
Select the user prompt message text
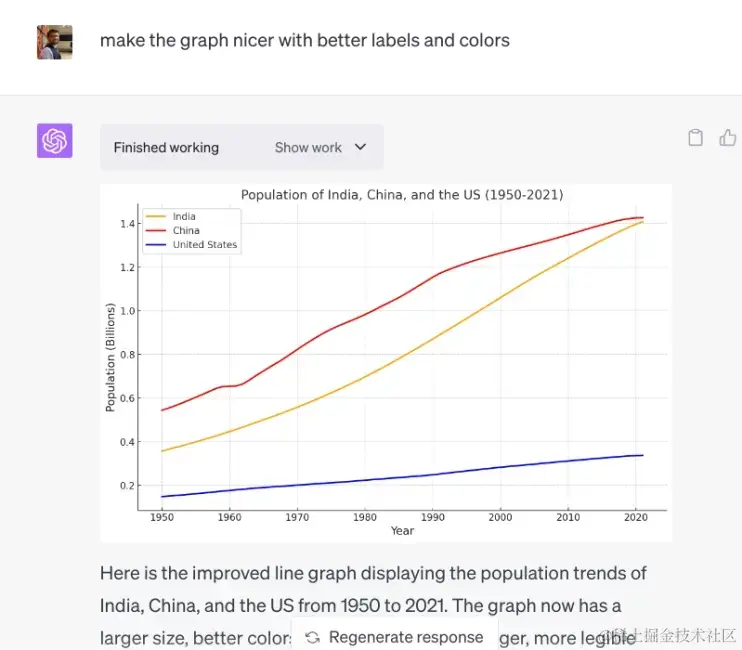point(305,41)
